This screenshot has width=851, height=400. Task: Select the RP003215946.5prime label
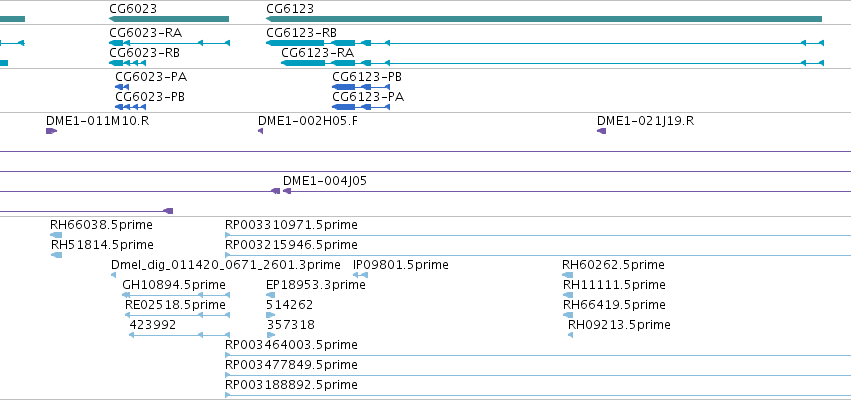tap(291, 245)
